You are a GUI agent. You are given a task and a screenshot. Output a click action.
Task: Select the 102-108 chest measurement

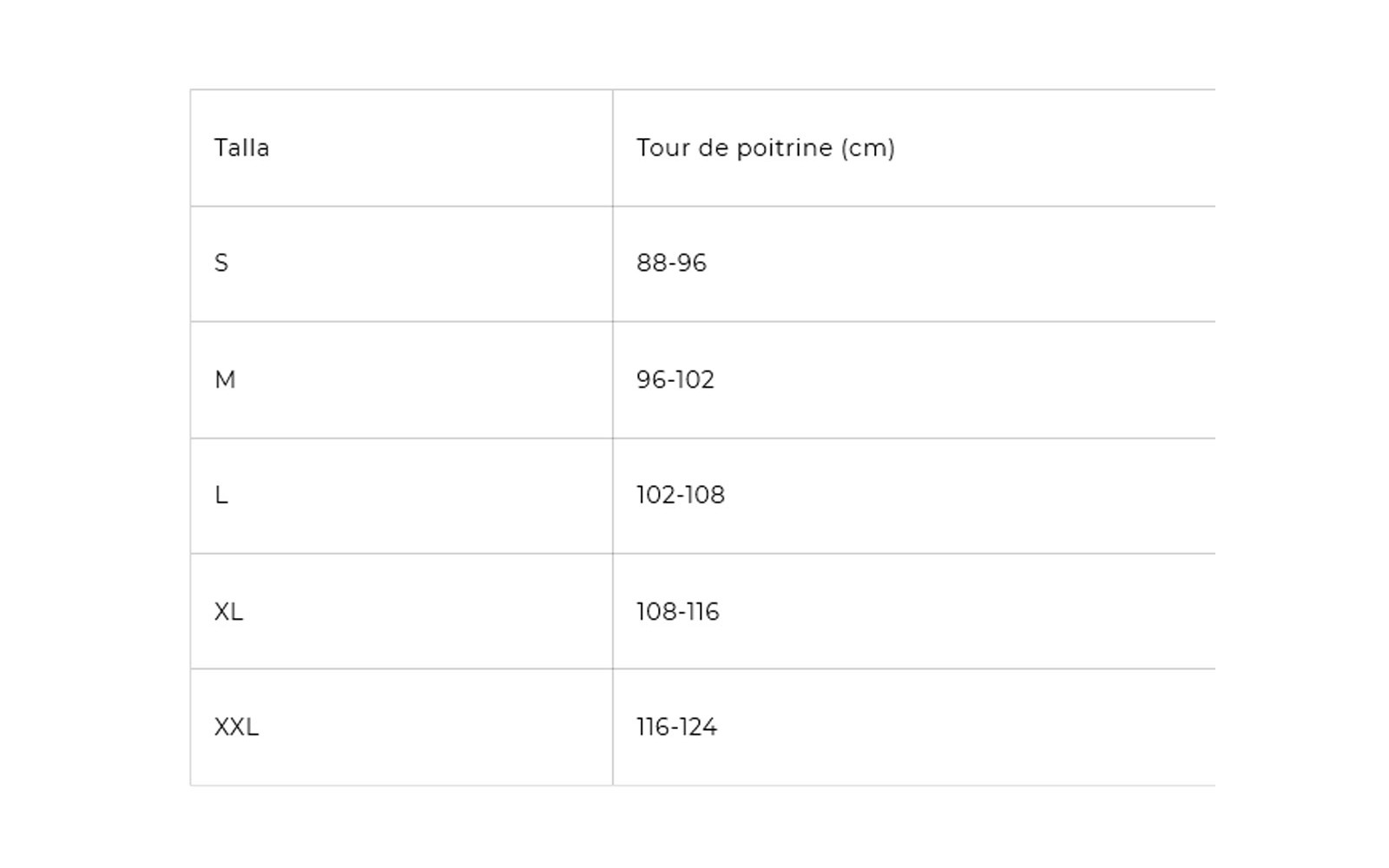coord(680,495)
